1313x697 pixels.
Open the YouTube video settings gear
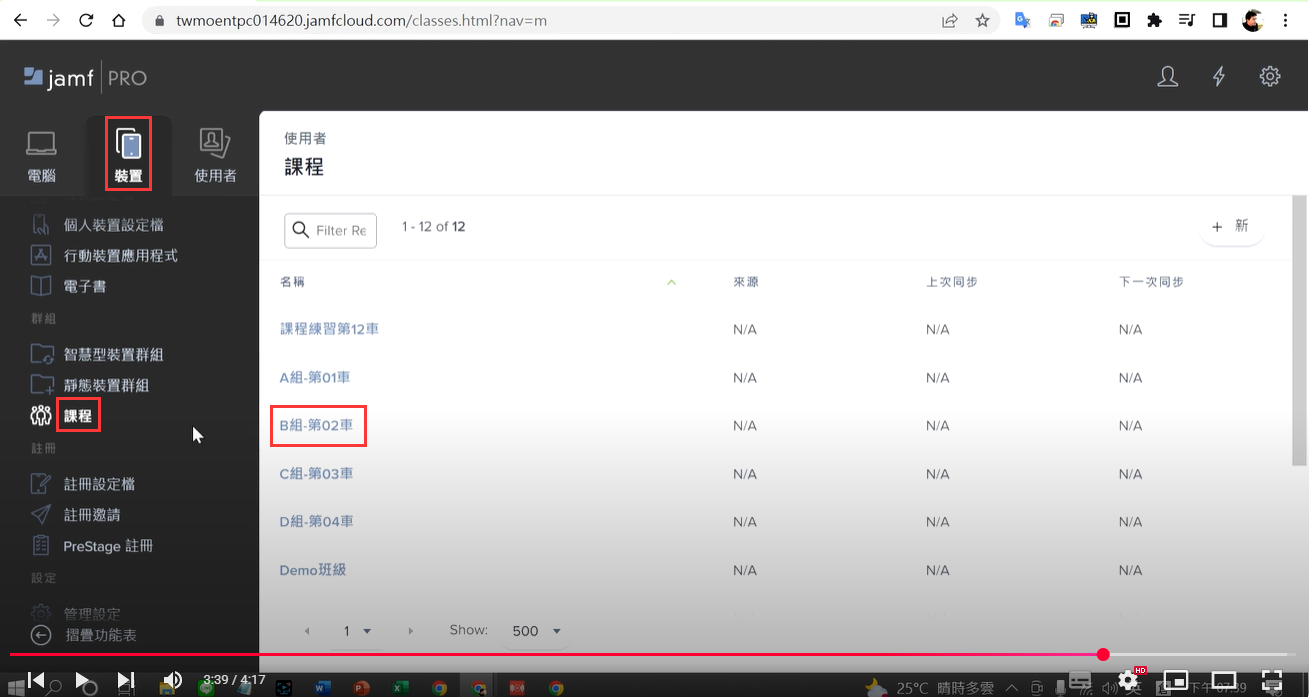pos(1128,680)
